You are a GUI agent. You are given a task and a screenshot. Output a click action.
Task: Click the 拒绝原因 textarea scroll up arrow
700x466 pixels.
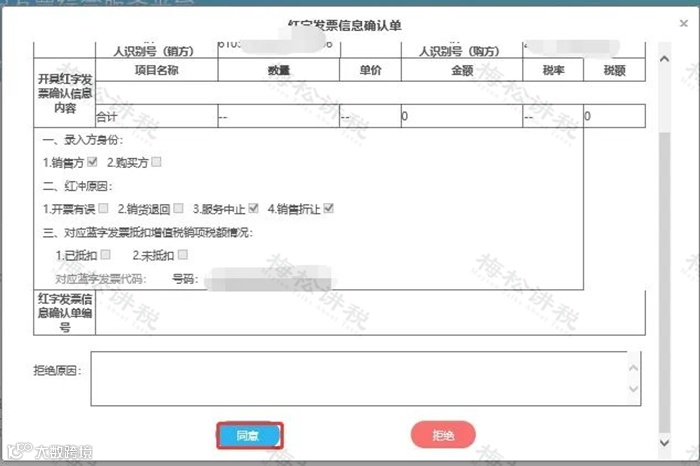pyautogui.click(x=633, y=368)
